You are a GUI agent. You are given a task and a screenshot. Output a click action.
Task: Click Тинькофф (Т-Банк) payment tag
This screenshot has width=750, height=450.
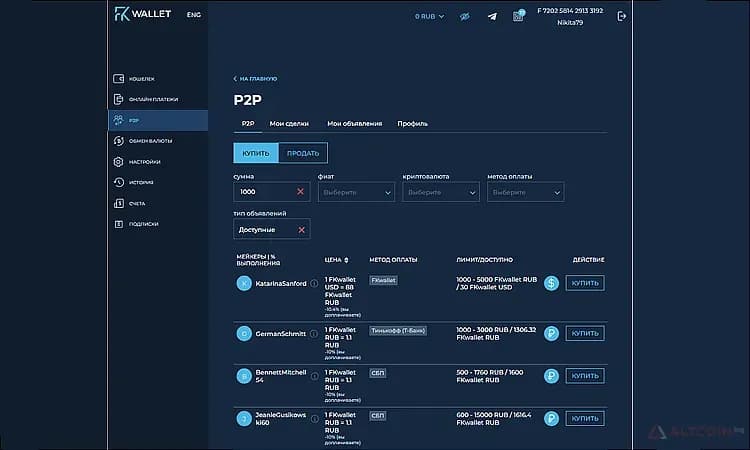398,330
